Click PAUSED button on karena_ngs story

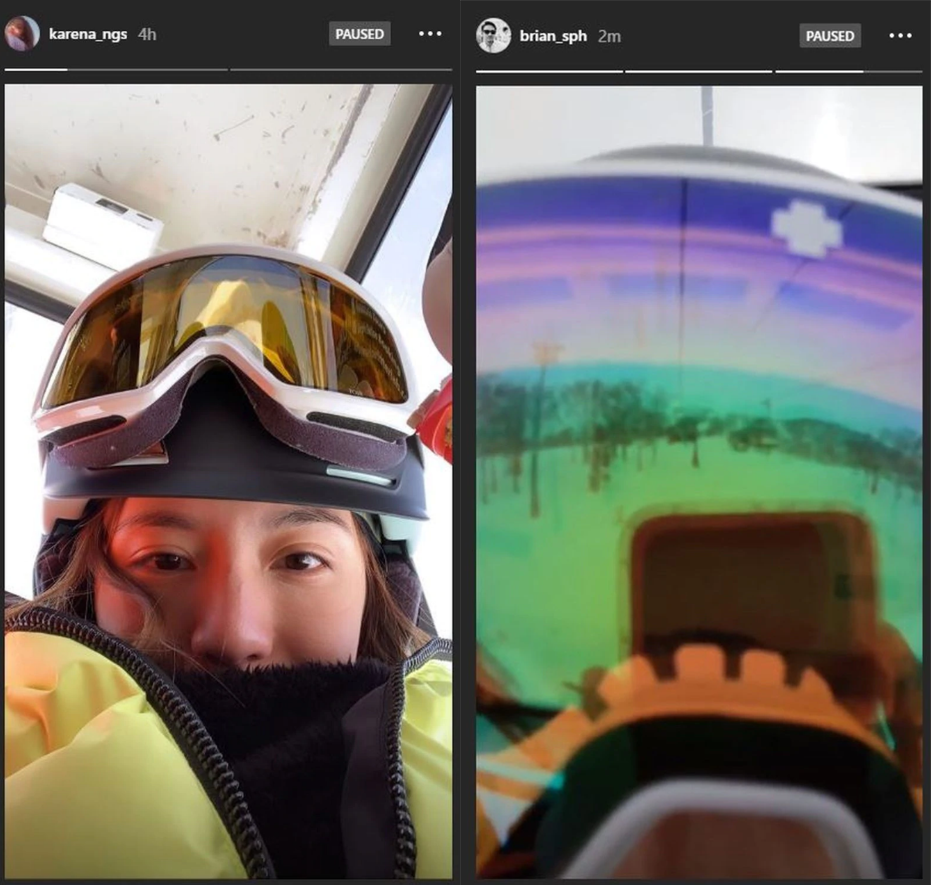pyautogui.click(x=359, y=34)
